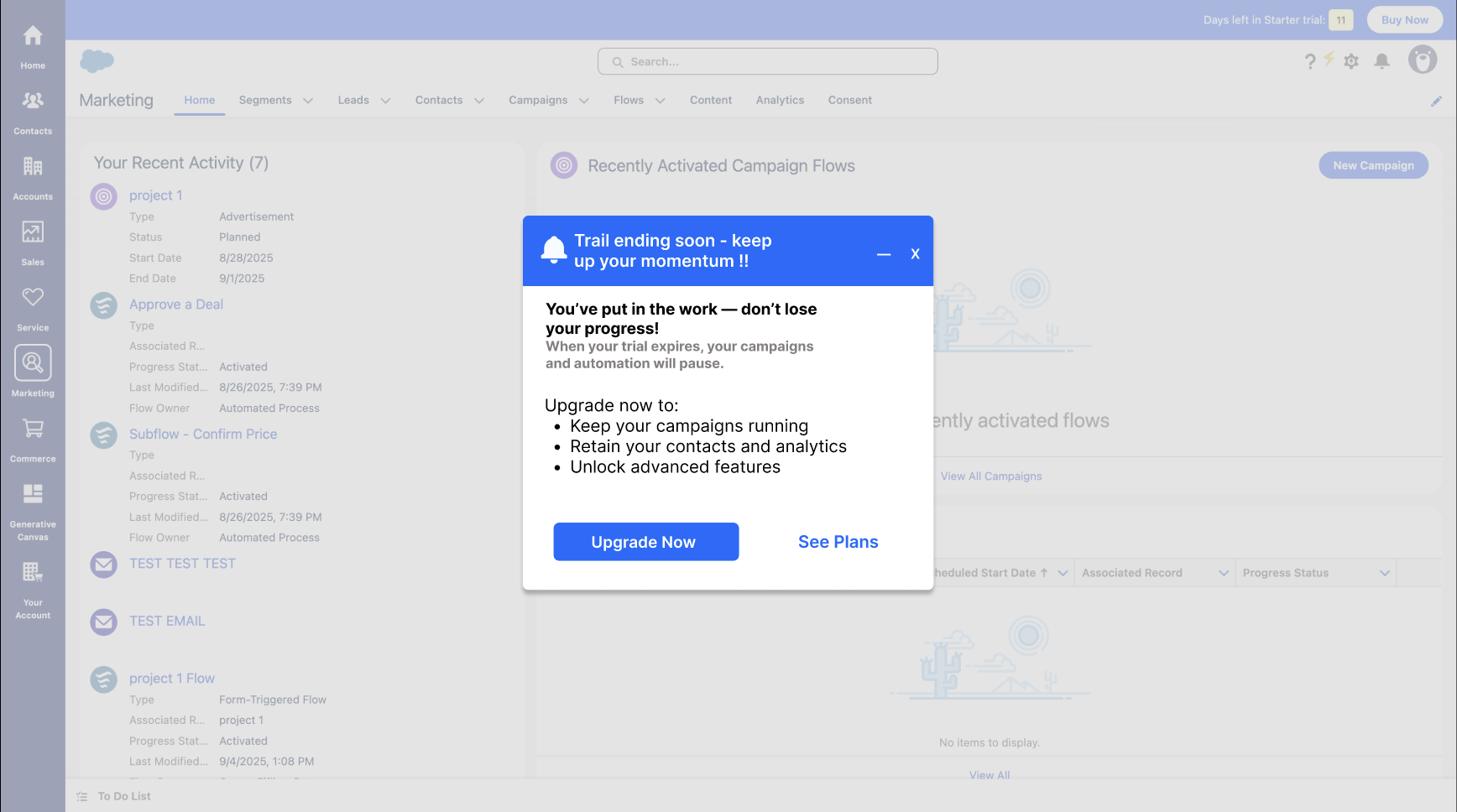This screenshot has height=812, width=1457.
Task: Click the lightning bolt icon in header
Action: pyautogui.click(x=1329, y=58)
